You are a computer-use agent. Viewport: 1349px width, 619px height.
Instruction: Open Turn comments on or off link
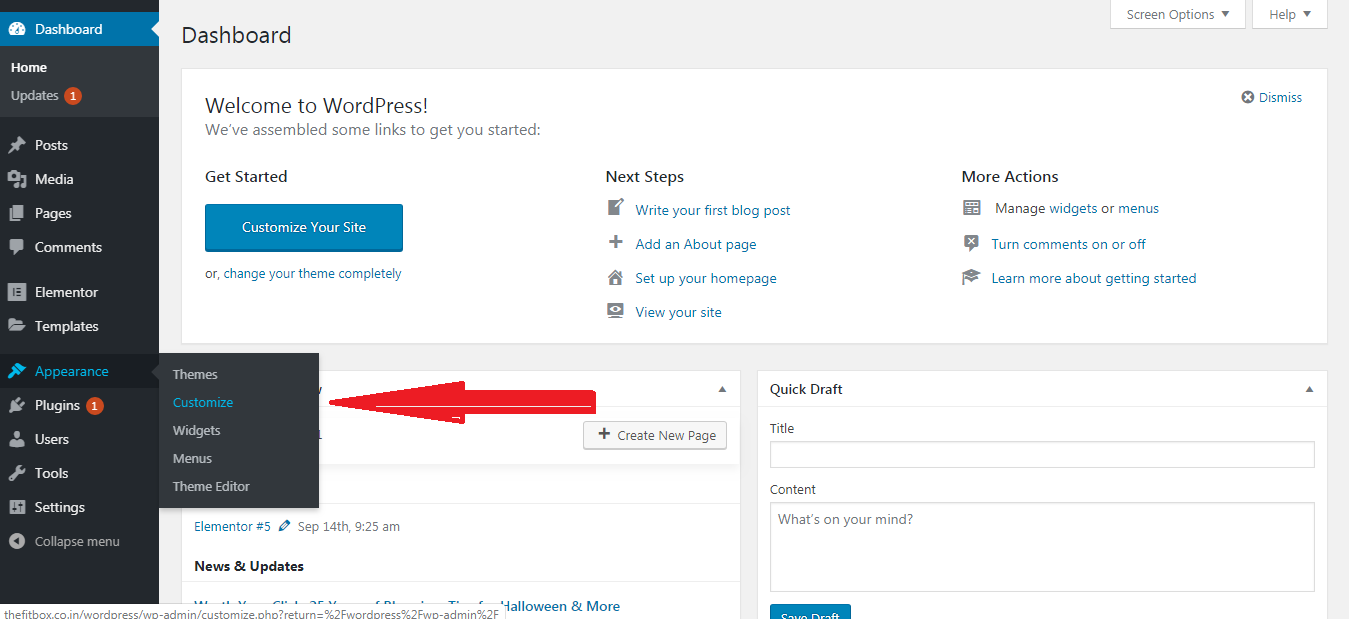tap(1068, 244)
